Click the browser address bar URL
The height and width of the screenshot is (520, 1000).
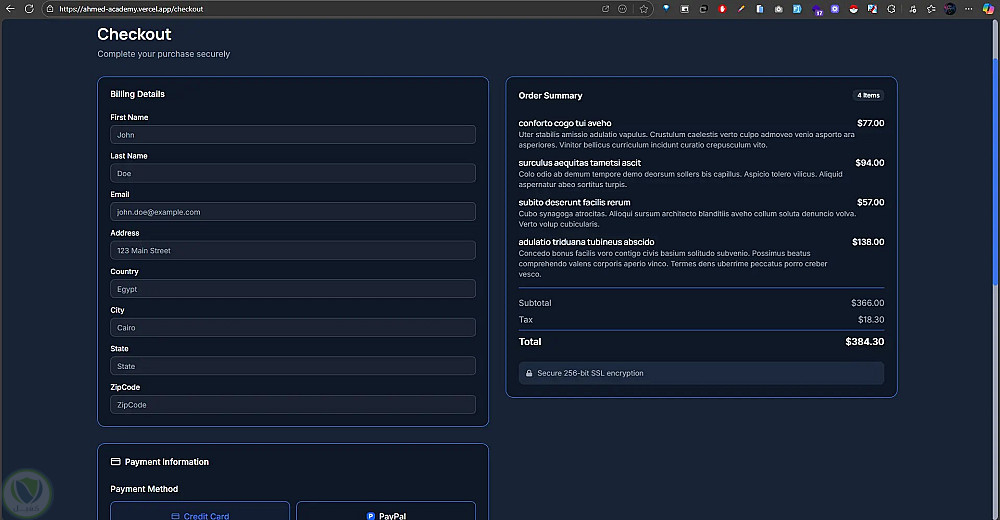click(x=131, y=9)
